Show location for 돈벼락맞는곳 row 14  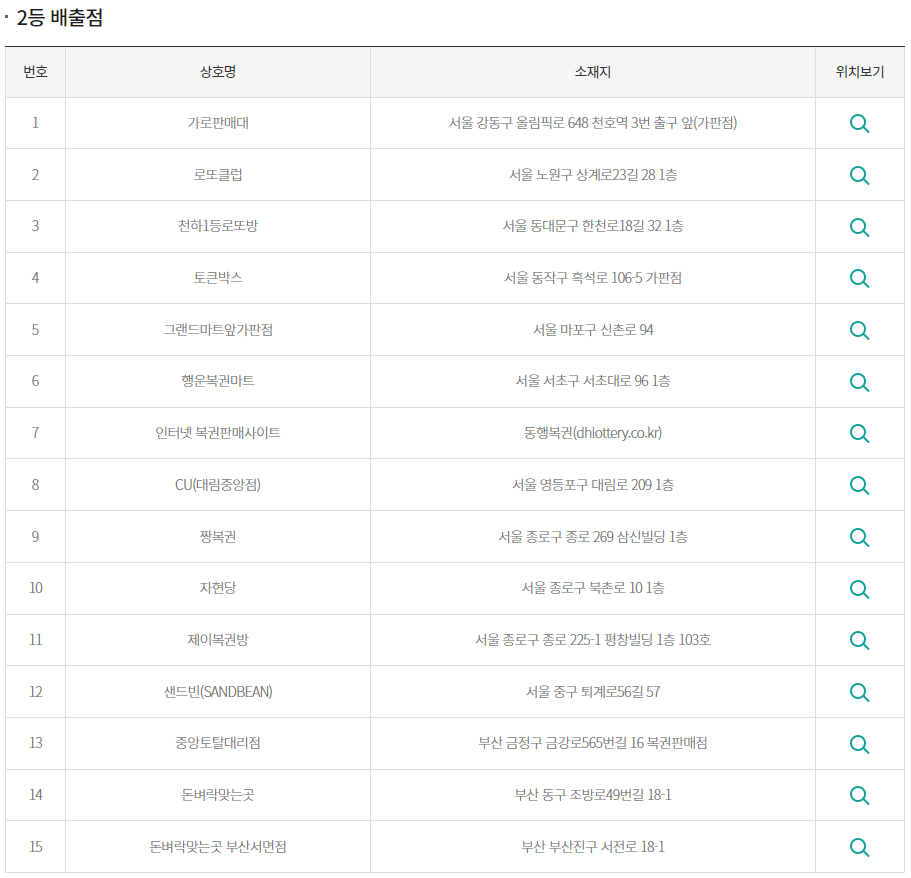point(859,795)
